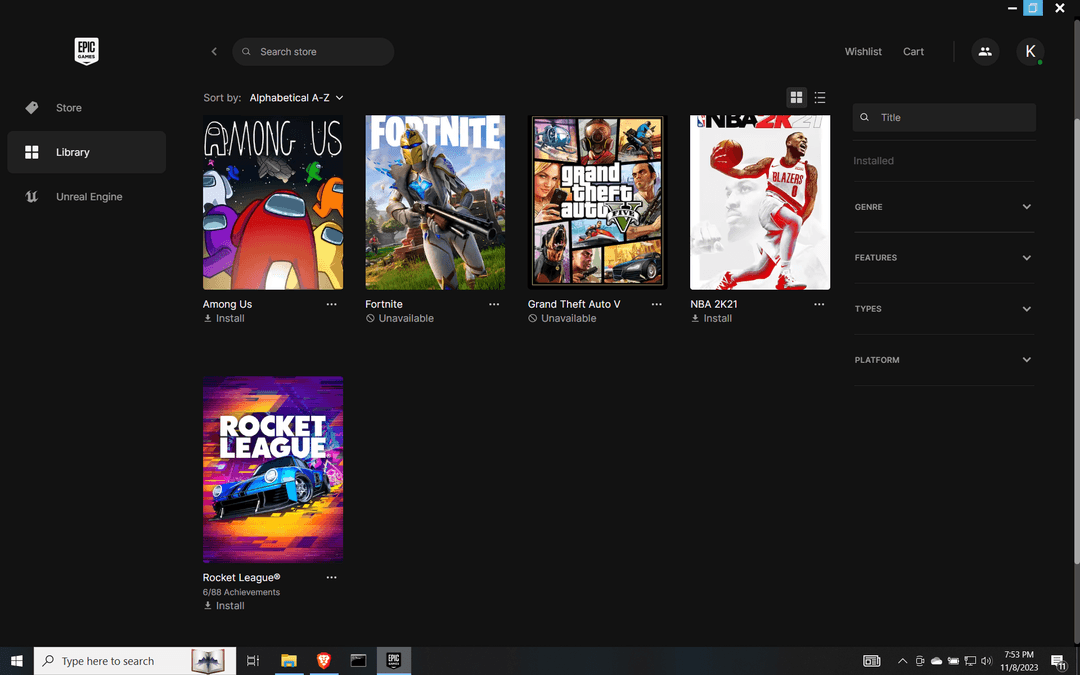The width and height of the screenshot is (1080, 675).
Task: Open the Fortnite cover art
Action: tap(435, 202)
